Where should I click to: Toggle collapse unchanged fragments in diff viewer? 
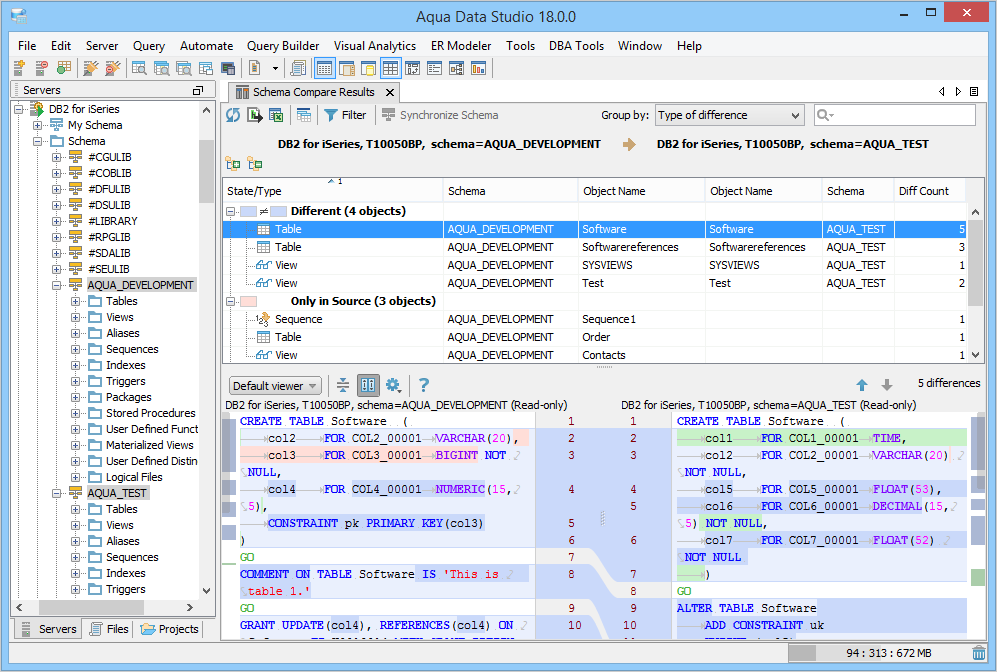(343, 385)
